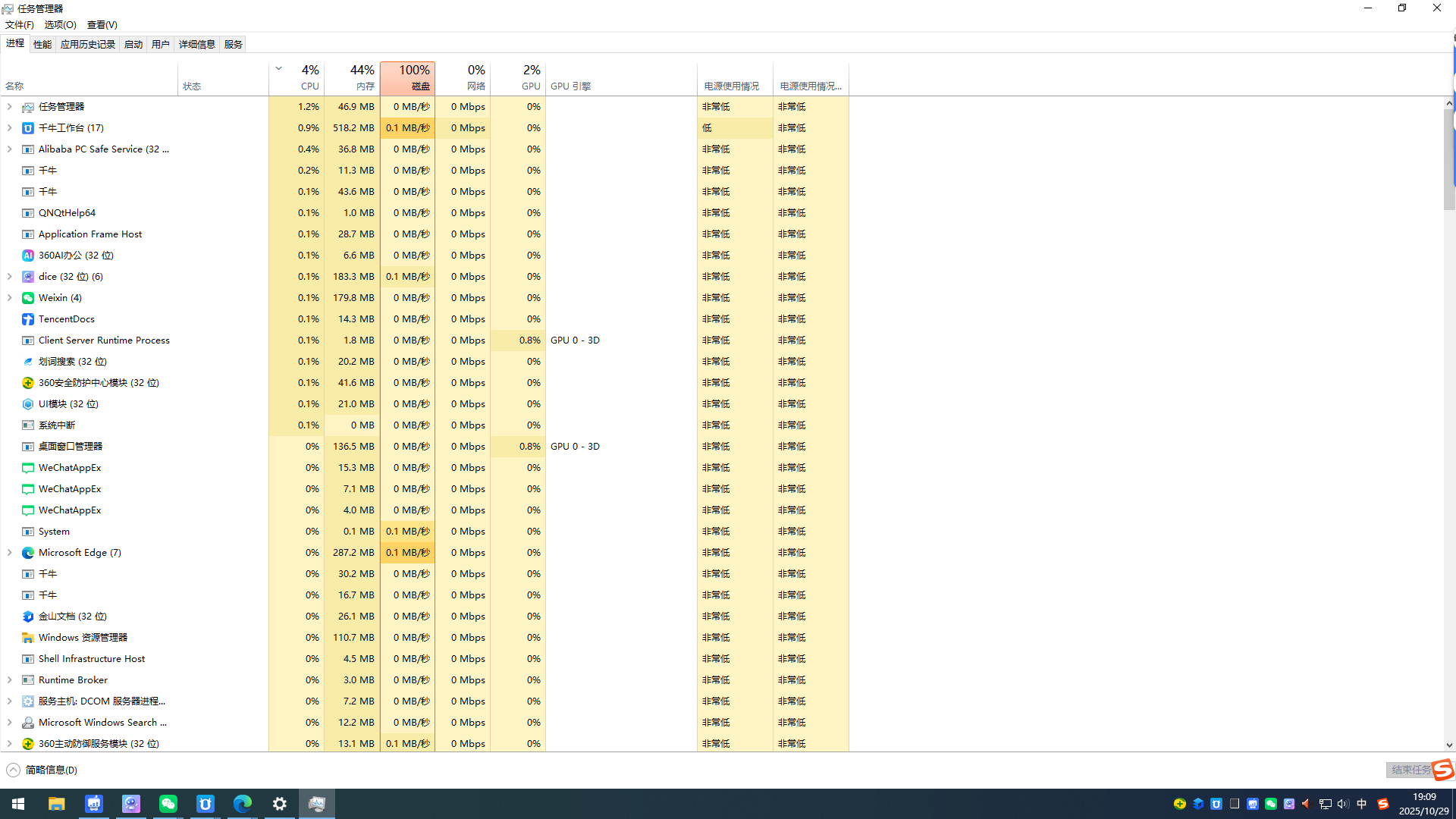Image resolution: width=1456 pixels, height=819 pixels.
Task: Expand the 服务主机: DCOM row
Action: [9, 701]
